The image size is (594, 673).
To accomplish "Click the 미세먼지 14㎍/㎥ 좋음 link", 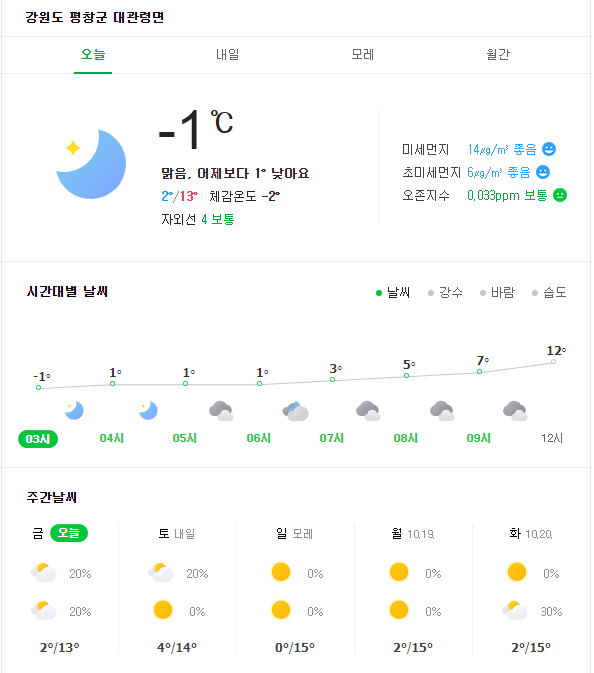I will point(502,149).
